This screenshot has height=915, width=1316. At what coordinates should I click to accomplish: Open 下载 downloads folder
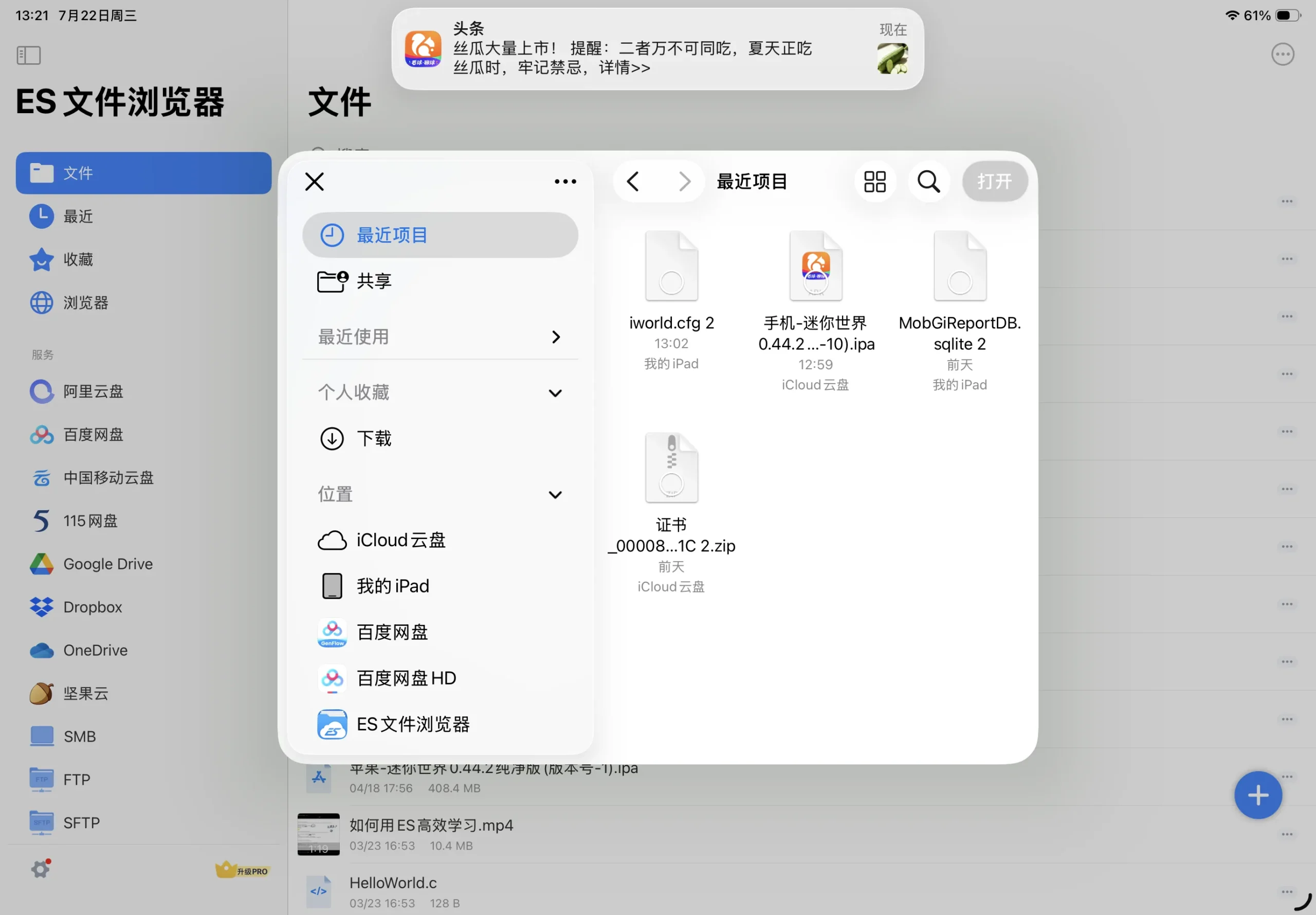[x=440, y=439]
